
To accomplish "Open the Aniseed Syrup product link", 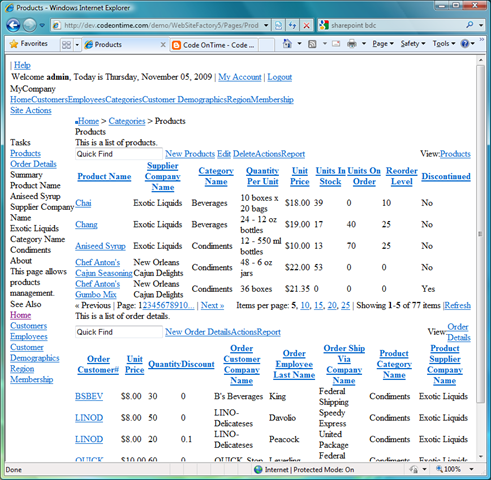I will (100, 246).
